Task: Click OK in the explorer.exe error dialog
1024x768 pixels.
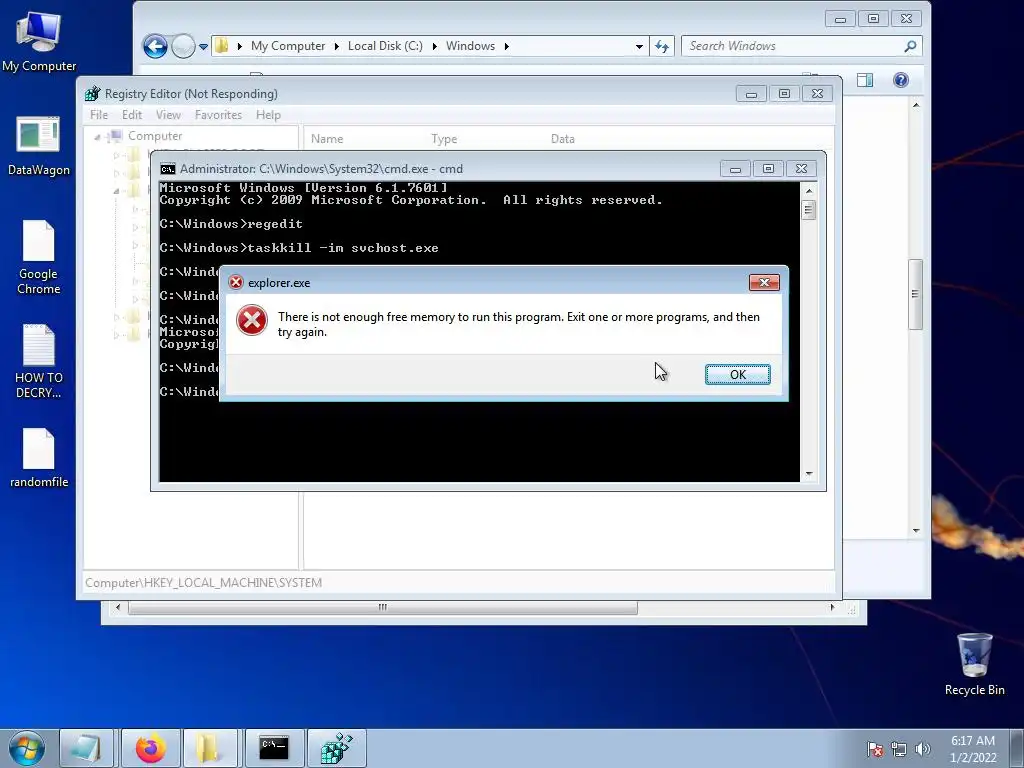Action: tap(737, 374)
